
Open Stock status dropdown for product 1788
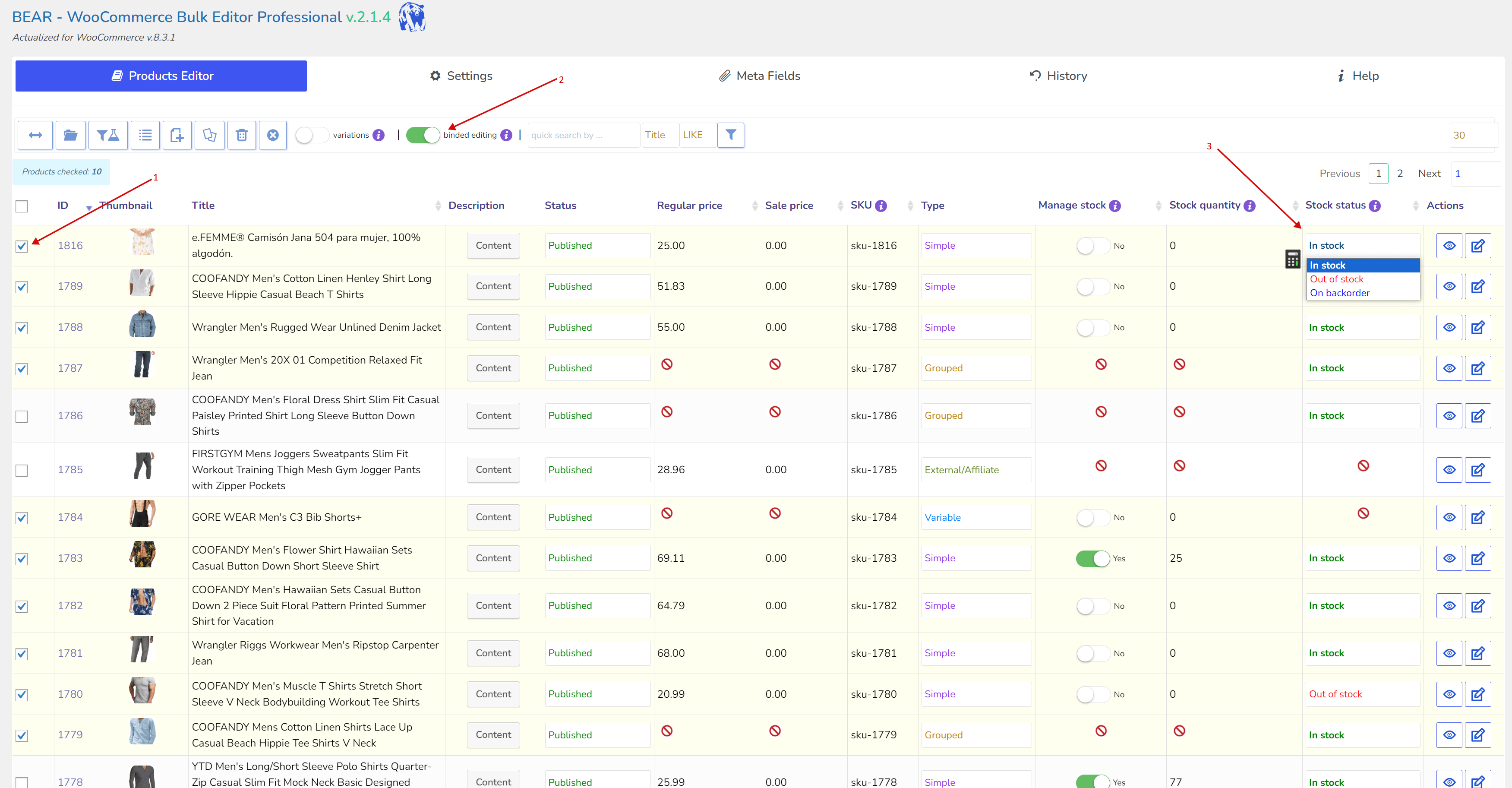pyautogui.click(x=1362, y=328)
